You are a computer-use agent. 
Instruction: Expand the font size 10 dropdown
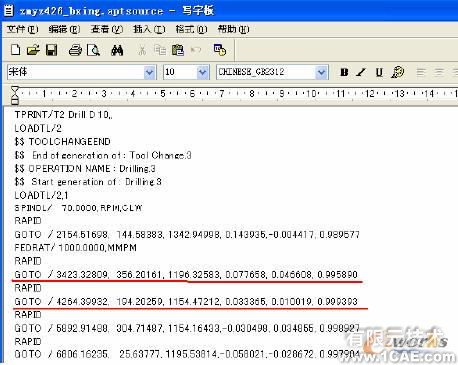tap(202, 72)
